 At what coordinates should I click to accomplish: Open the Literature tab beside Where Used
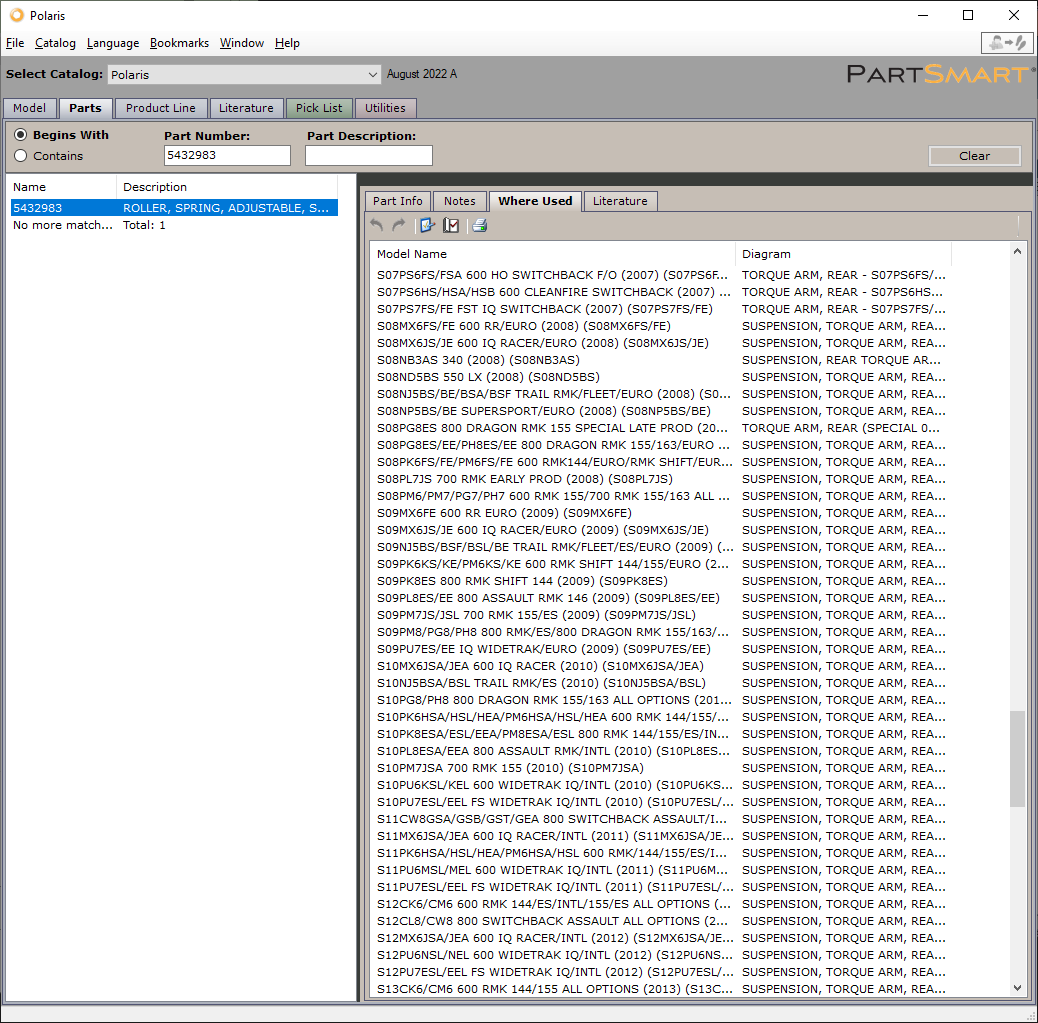(x=620, y=201)
